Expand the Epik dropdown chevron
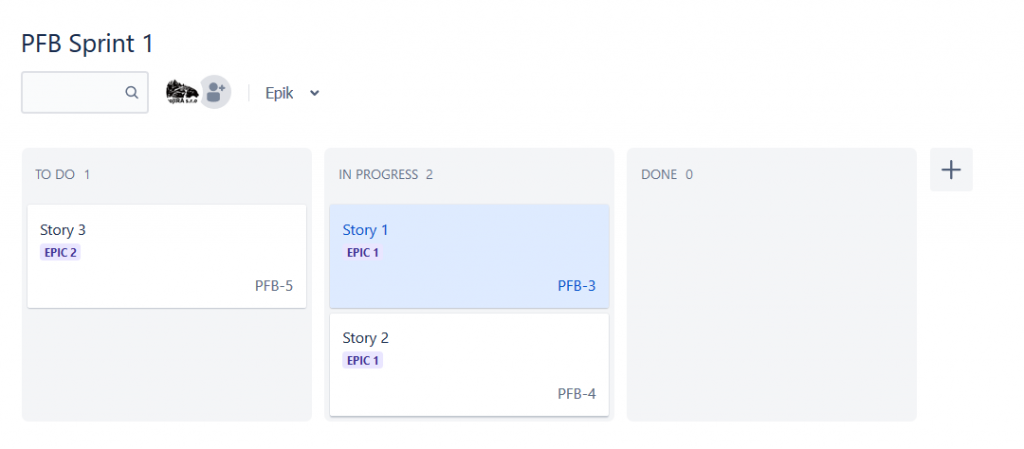1024x449 pixels. click(x=314, y=93)
